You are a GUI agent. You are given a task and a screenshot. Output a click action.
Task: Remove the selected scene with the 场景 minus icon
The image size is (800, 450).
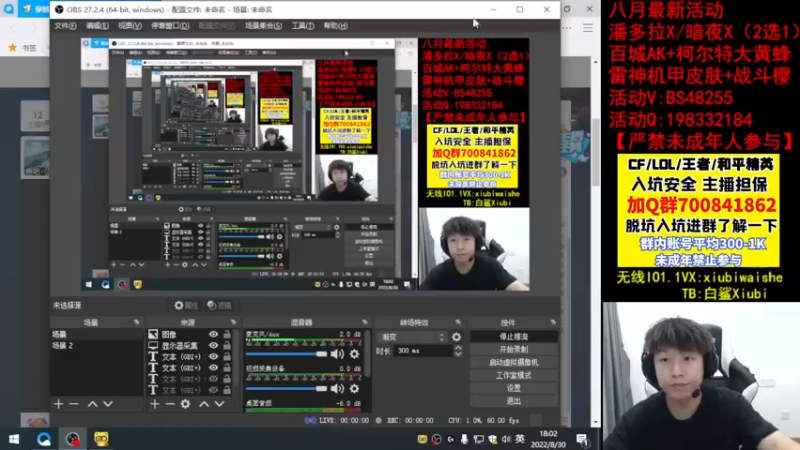(x=74, y=404)
